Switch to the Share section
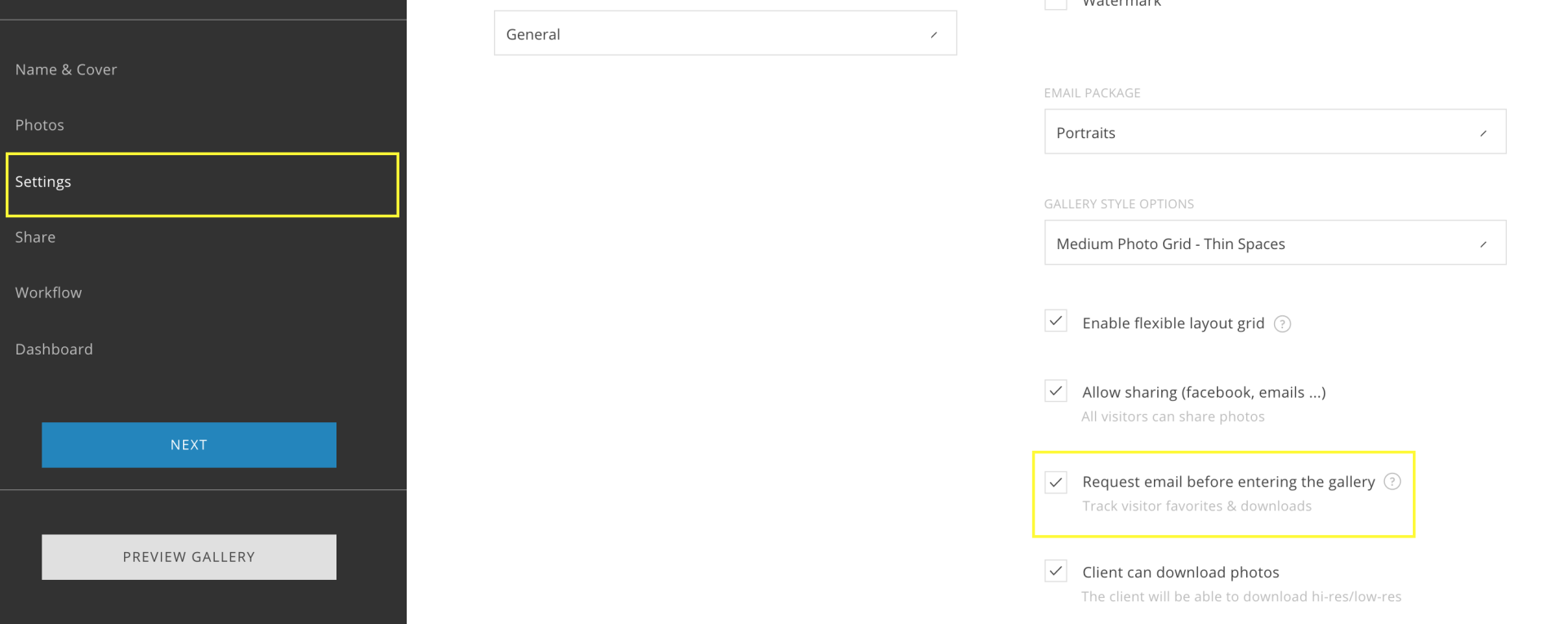 tap(36, 237)
